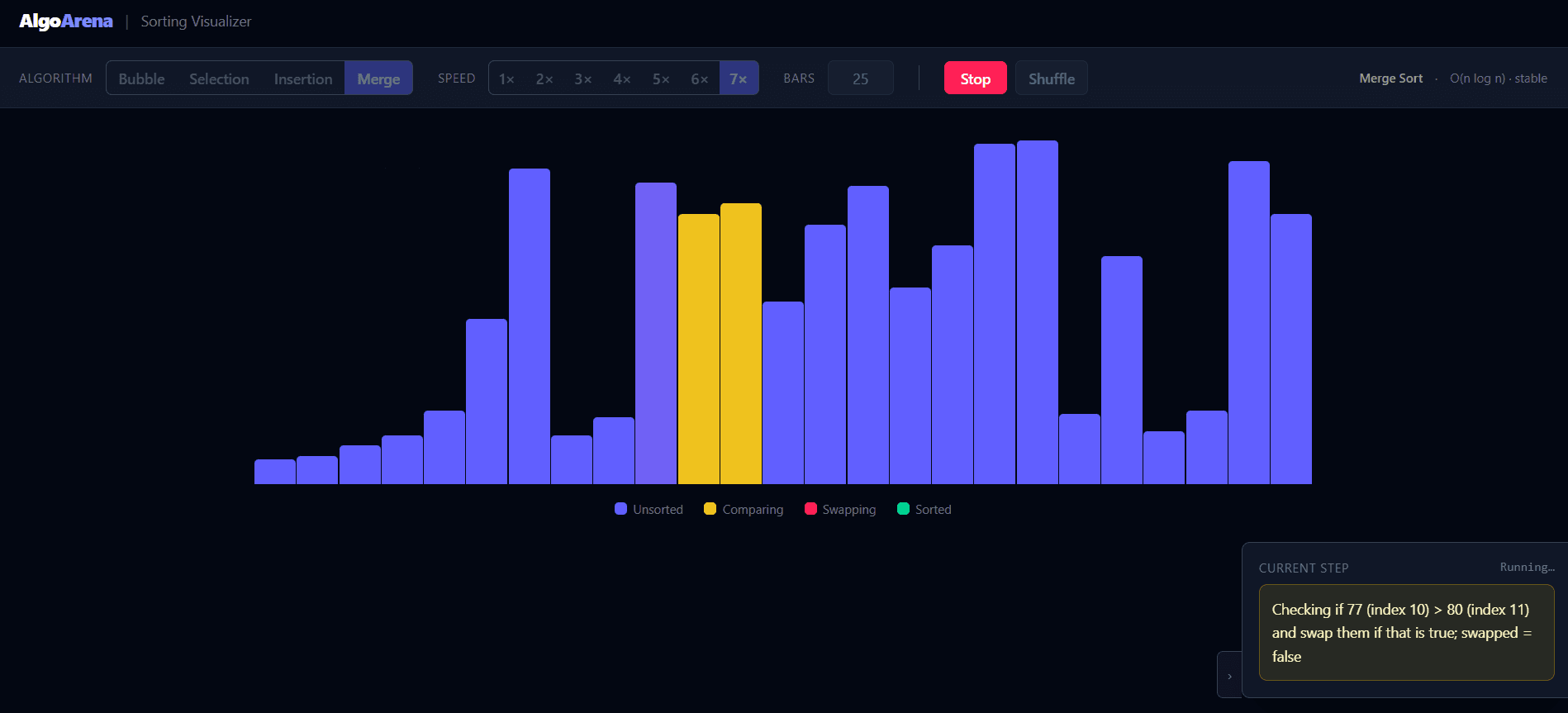Click the Comparing legend color swatch
1568x713 pixels.
710,509
